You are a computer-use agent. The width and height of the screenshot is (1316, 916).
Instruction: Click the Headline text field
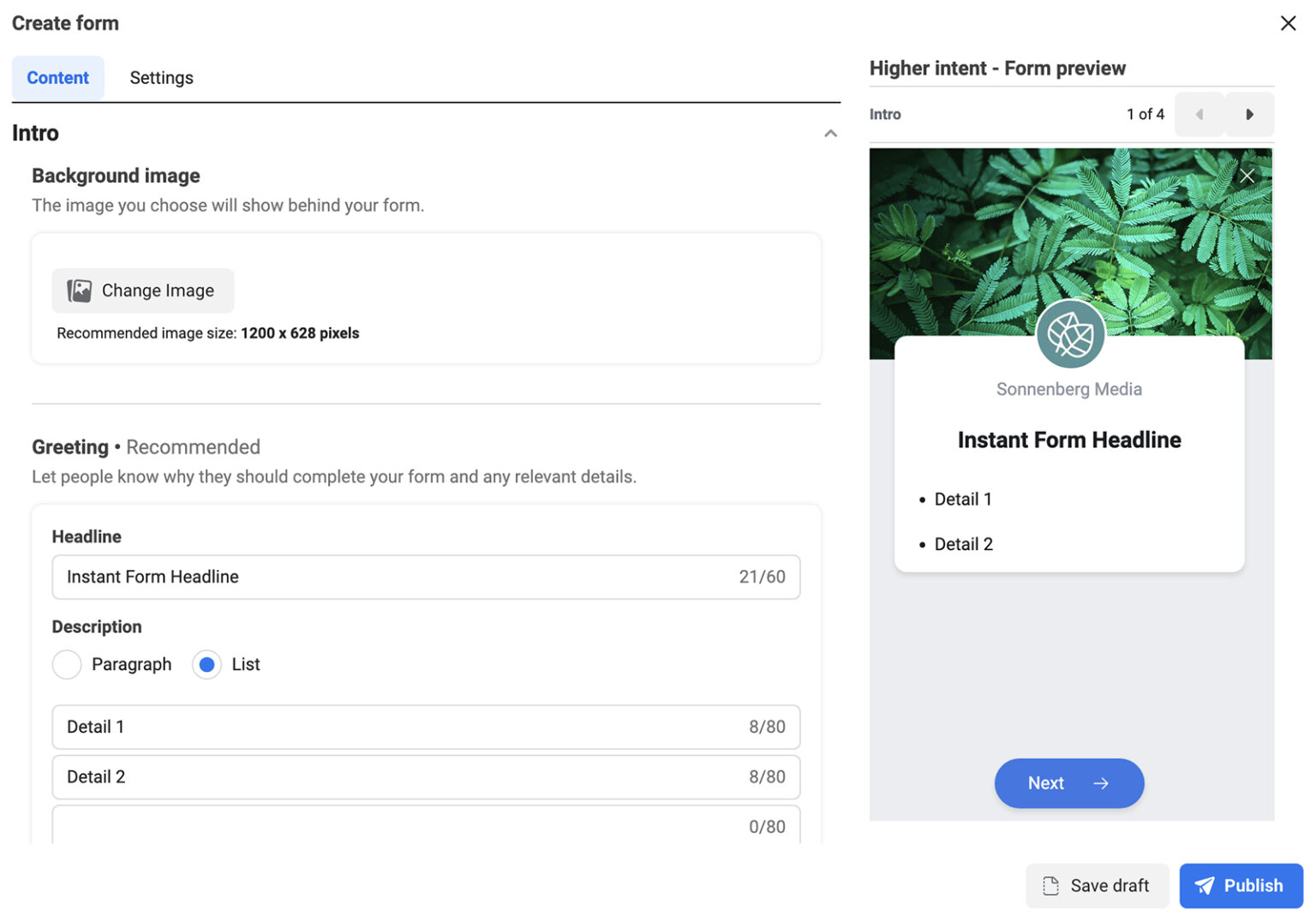[343, 577]
